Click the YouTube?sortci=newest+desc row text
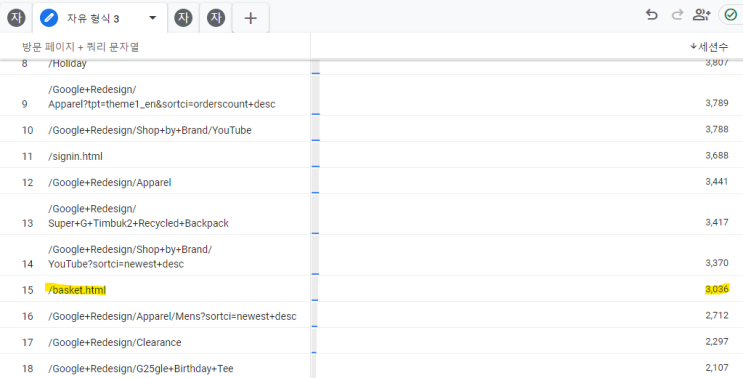 click(130, 257)
